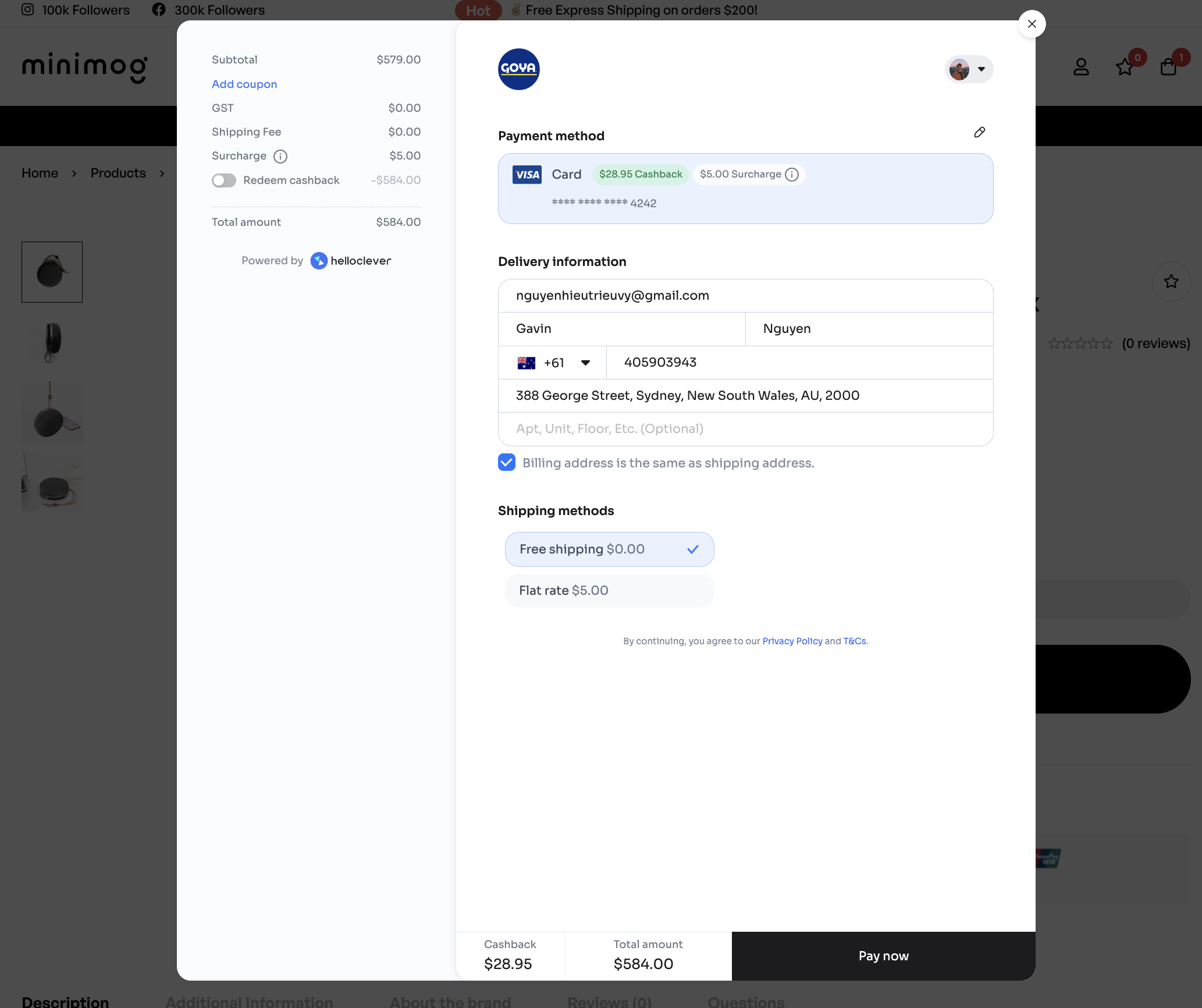Click info icon on $5.00 Surcharge badge
The width and height of the screenshot is (1202, 1008).
pos(792,175)
